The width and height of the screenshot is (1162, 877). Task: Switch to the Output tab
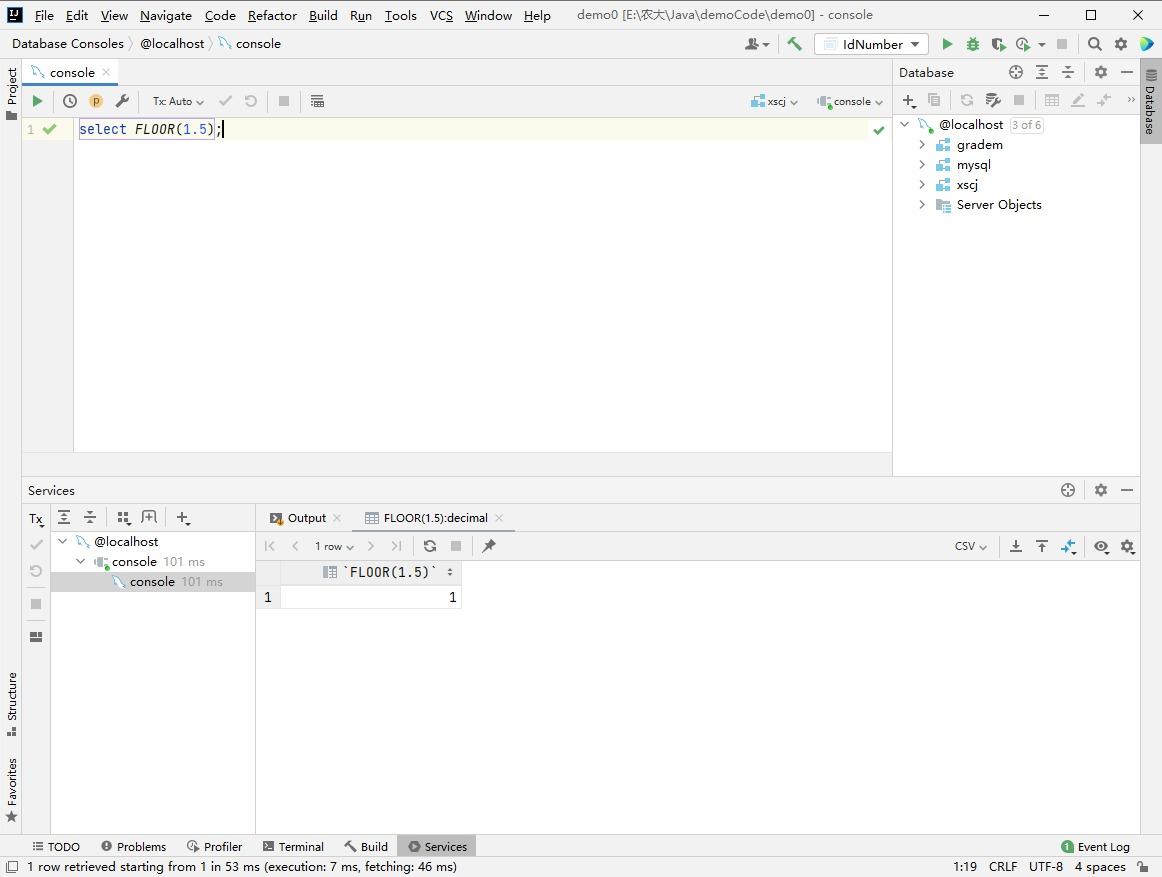pos(306,518)
